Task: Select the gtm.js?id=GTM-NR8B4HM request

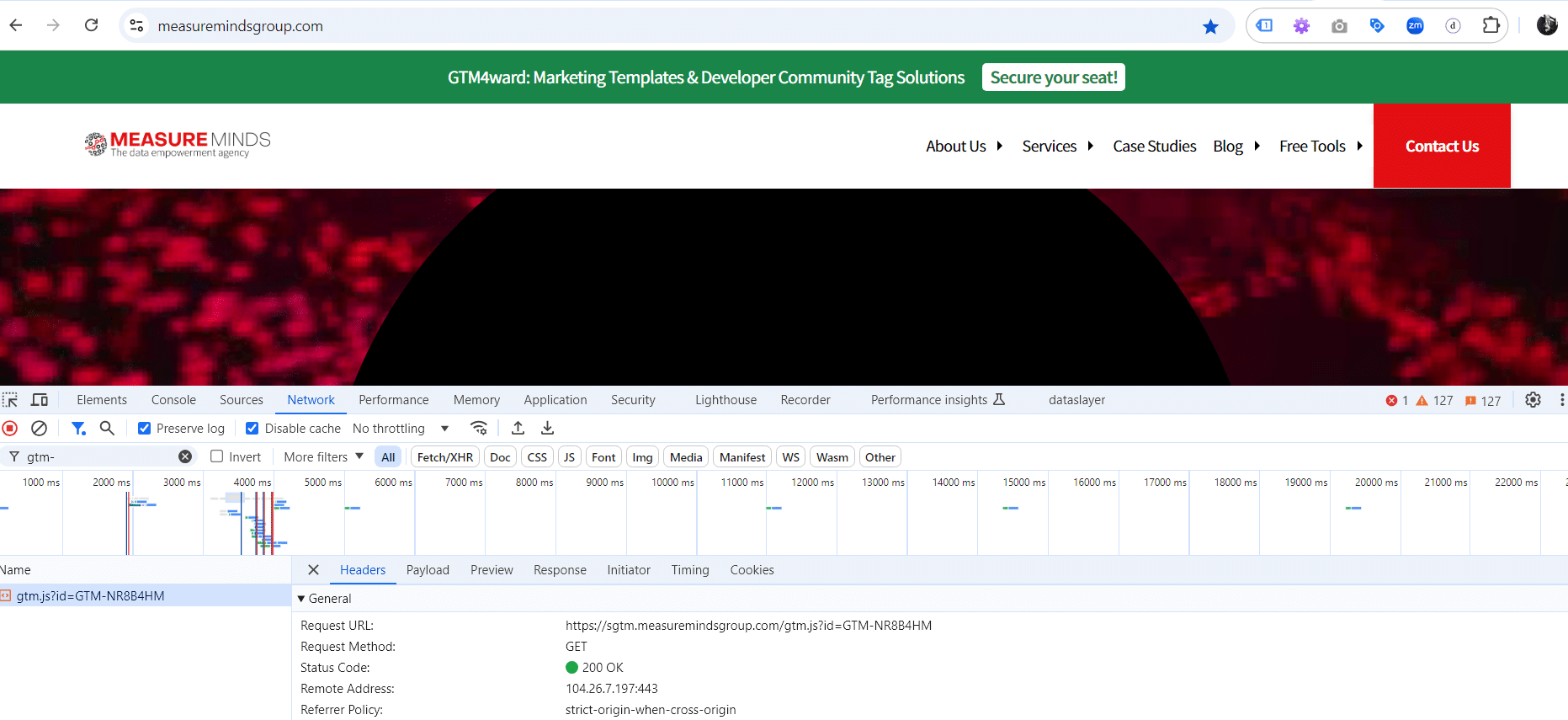Action: (x=145, y=596)
